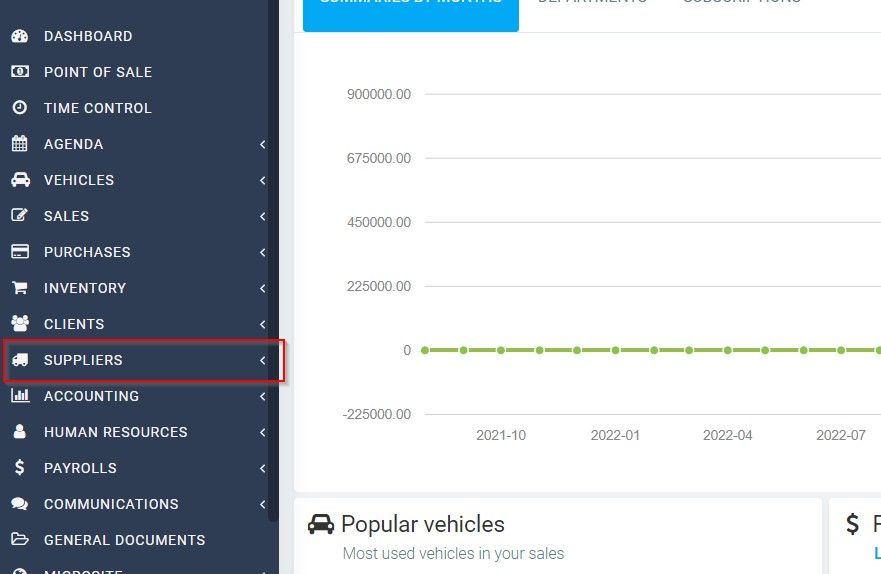This screenshot has height=574, width=881.
Task: Click the Dashboard gauge icon
Action: click(x=19, y=36)
